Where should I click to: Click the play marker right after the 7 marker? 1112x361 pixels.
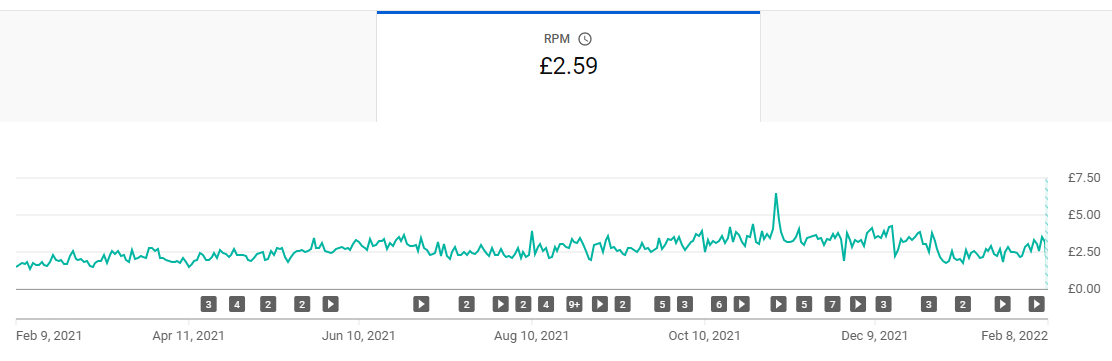858,304
